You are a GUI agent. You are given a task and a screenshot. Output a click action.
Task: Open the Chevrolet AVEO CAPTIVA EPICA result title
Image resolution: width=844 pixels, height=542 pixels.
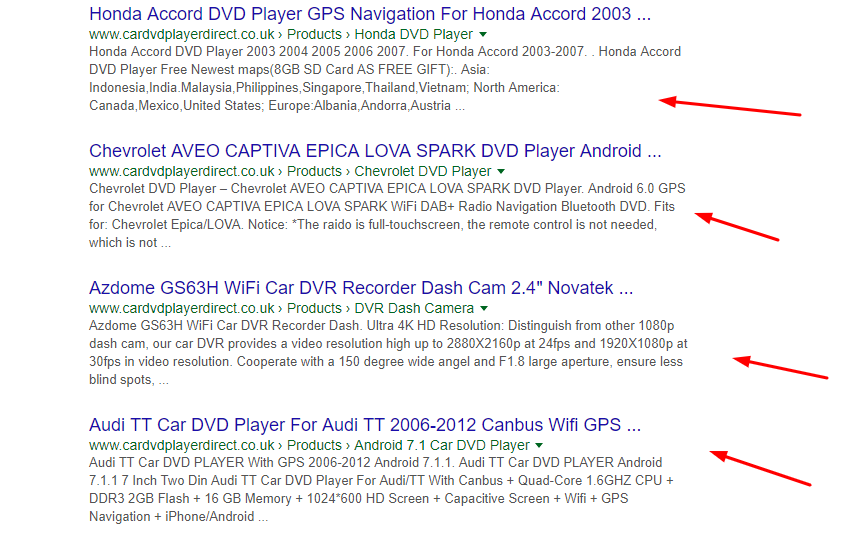[375, 151]
